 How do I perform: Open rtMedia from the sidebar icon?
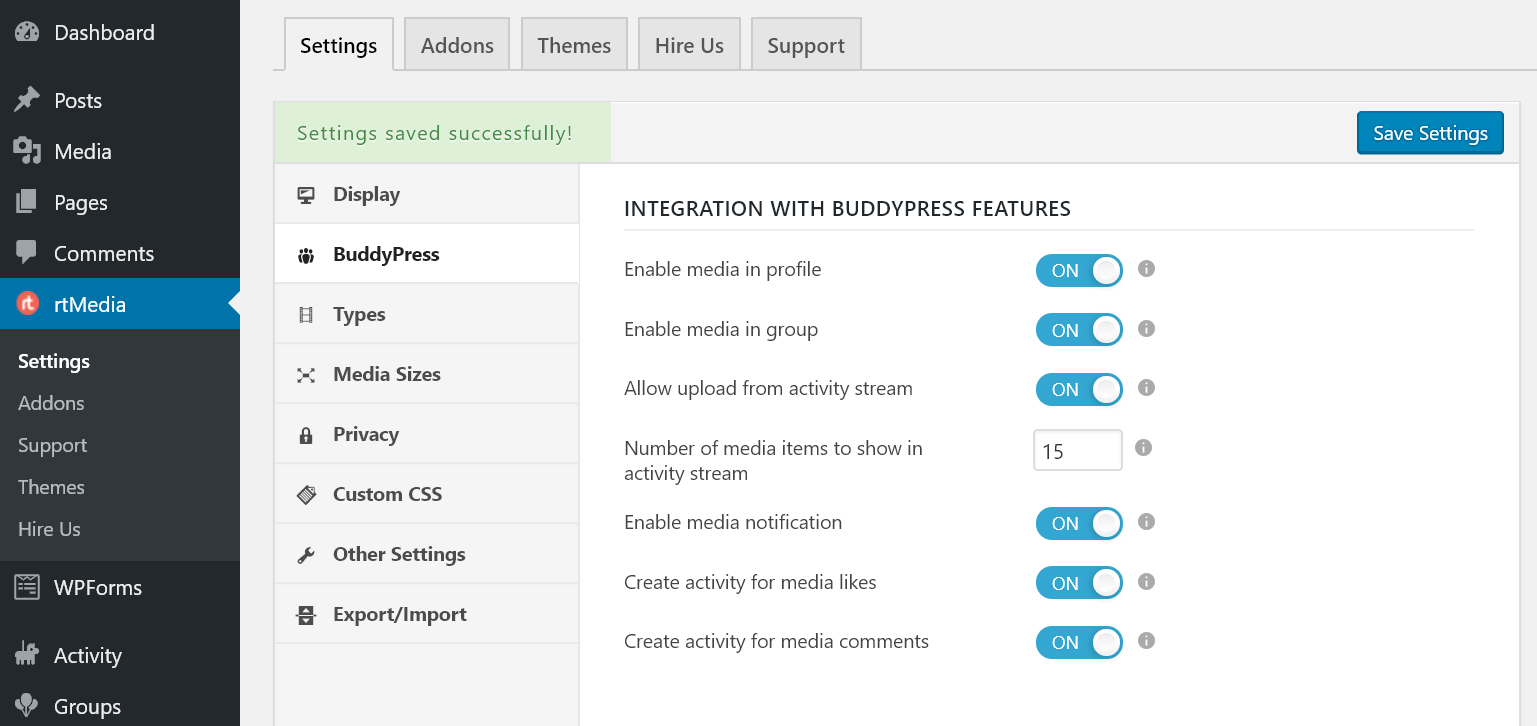pyautogui.click(x=27, y=304)
